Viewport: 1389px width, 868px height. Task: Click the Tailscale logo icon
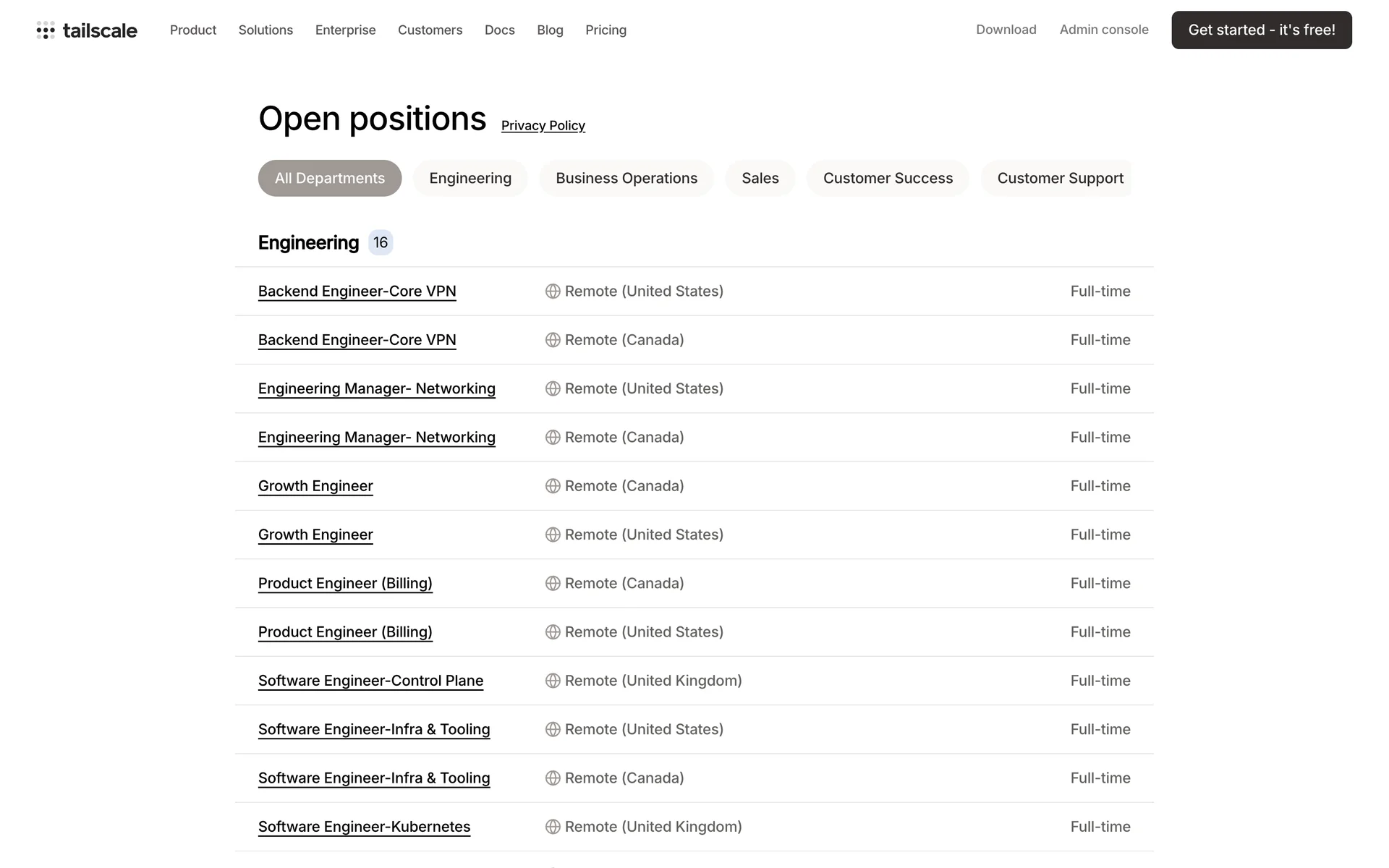46,30
